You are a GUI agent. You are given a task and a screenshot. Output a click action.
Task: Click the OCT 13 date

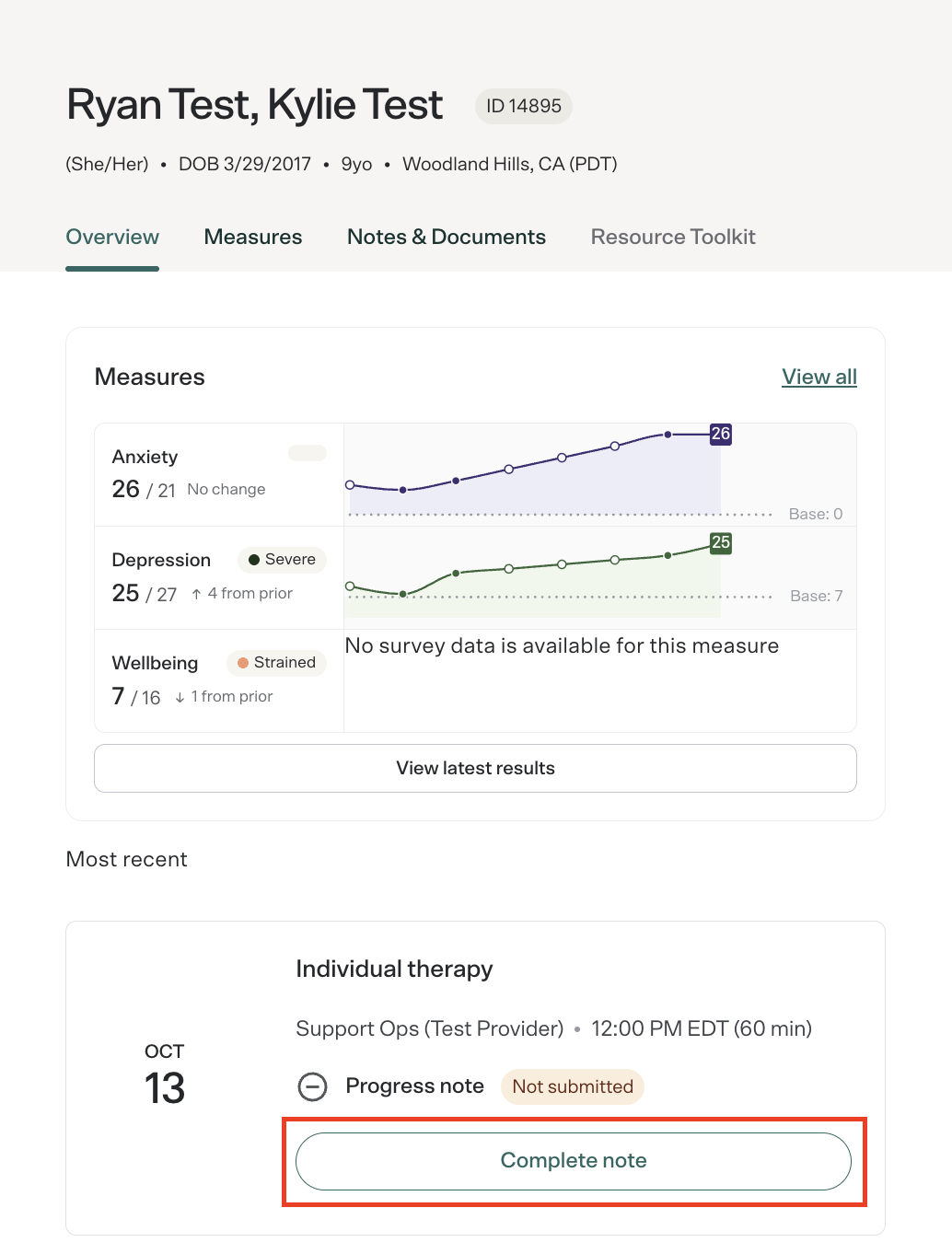pos(165,1074)
